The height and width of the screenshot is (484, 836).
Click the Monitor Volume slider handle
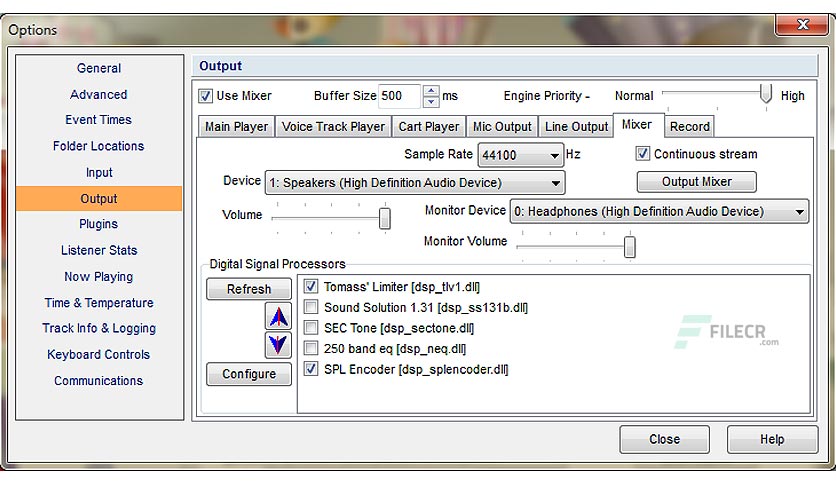(x=630, y=247)
